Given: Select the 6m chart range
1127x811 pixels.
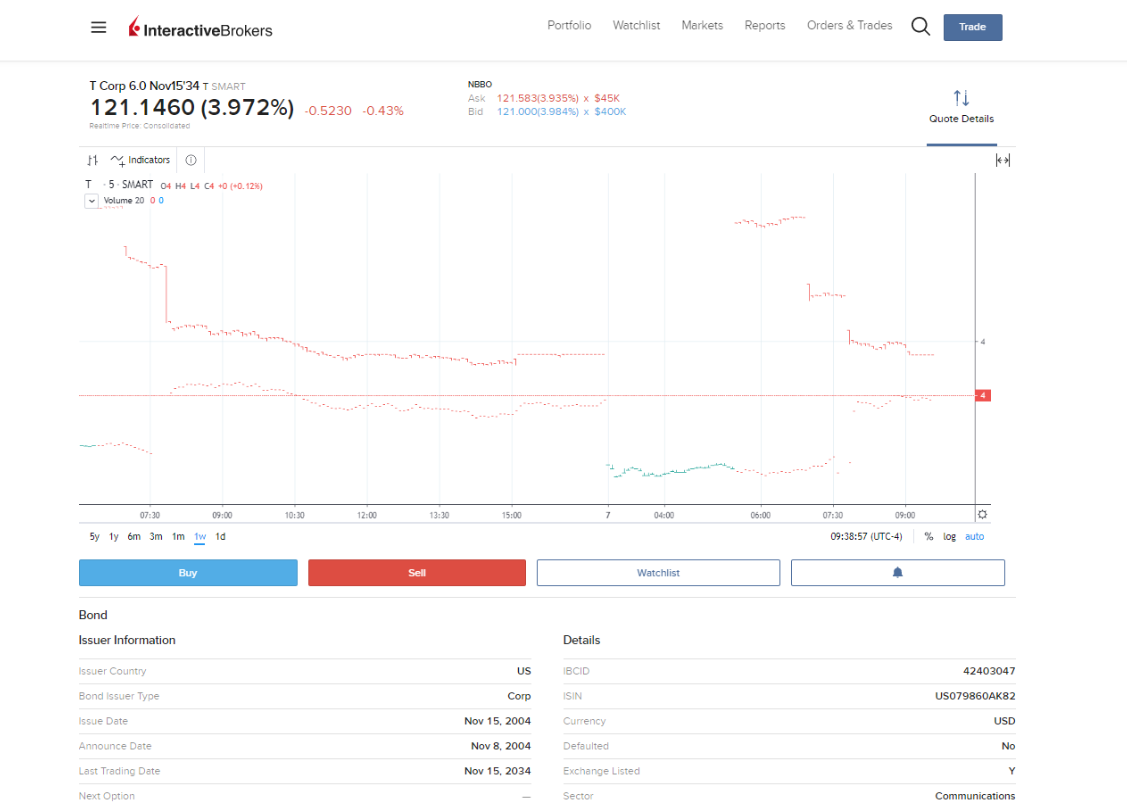Looking at the screenshot, I should pyautogui.click(x=134, y=537).
